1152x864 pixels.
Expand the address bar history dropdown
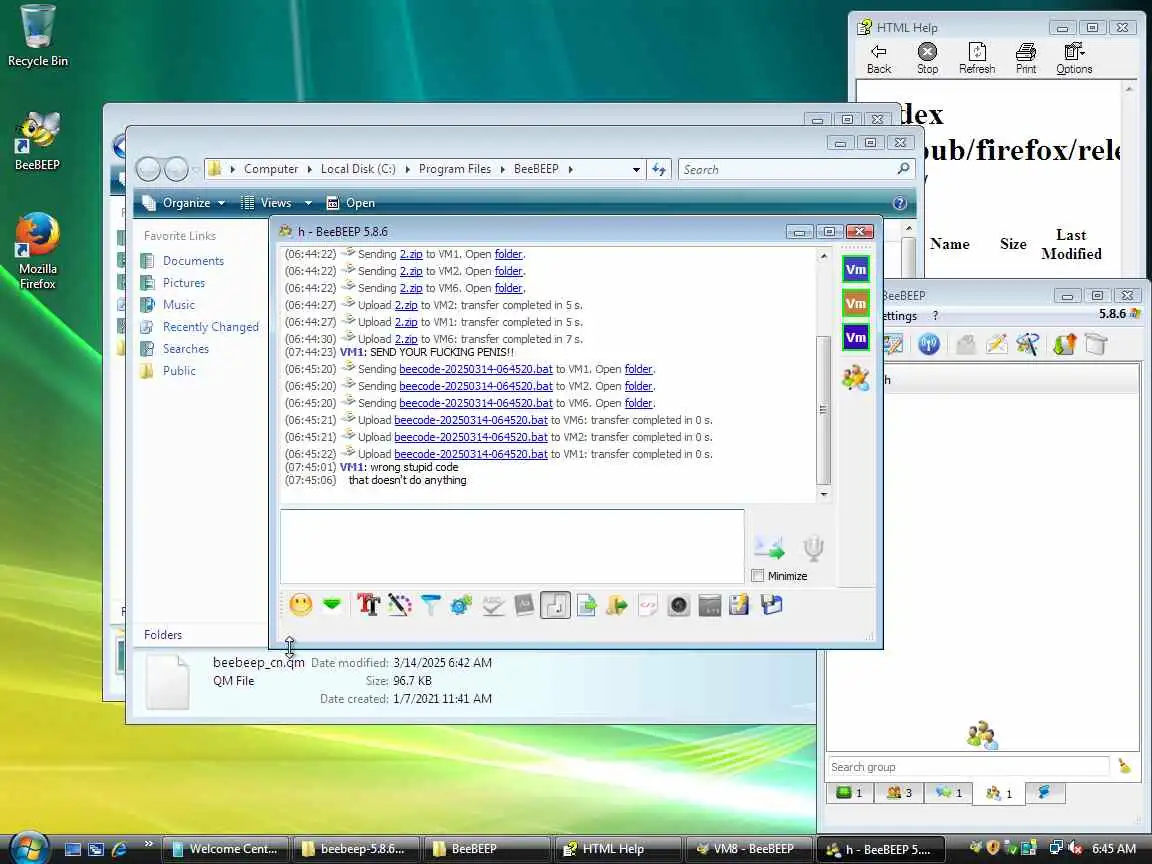(x=636, y=169)
